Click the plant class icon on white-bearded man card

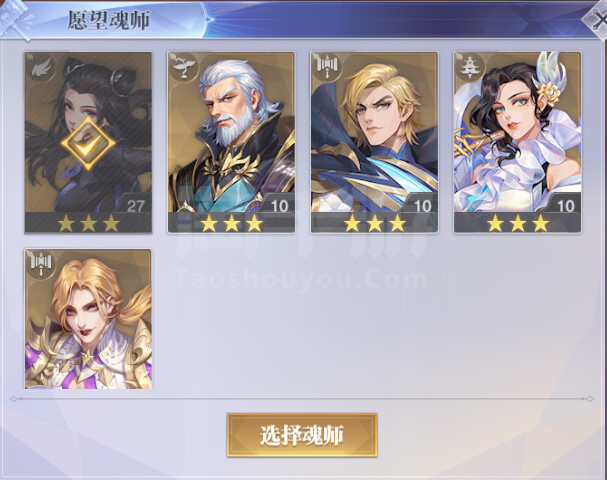tap(183, 67)
